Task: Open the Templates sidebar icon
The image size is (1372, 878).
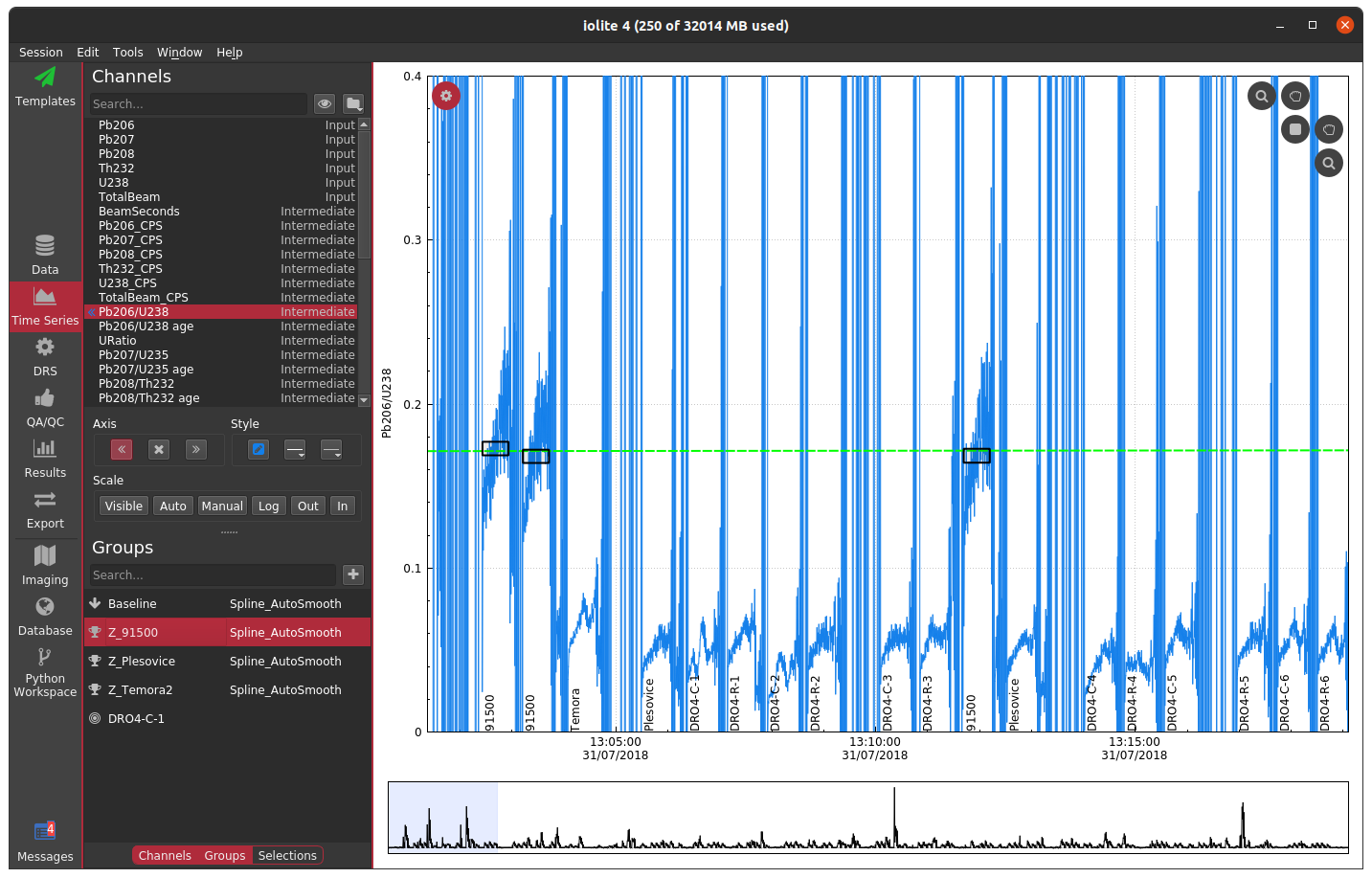Action: pyautogui.click(x=45, y=86)
